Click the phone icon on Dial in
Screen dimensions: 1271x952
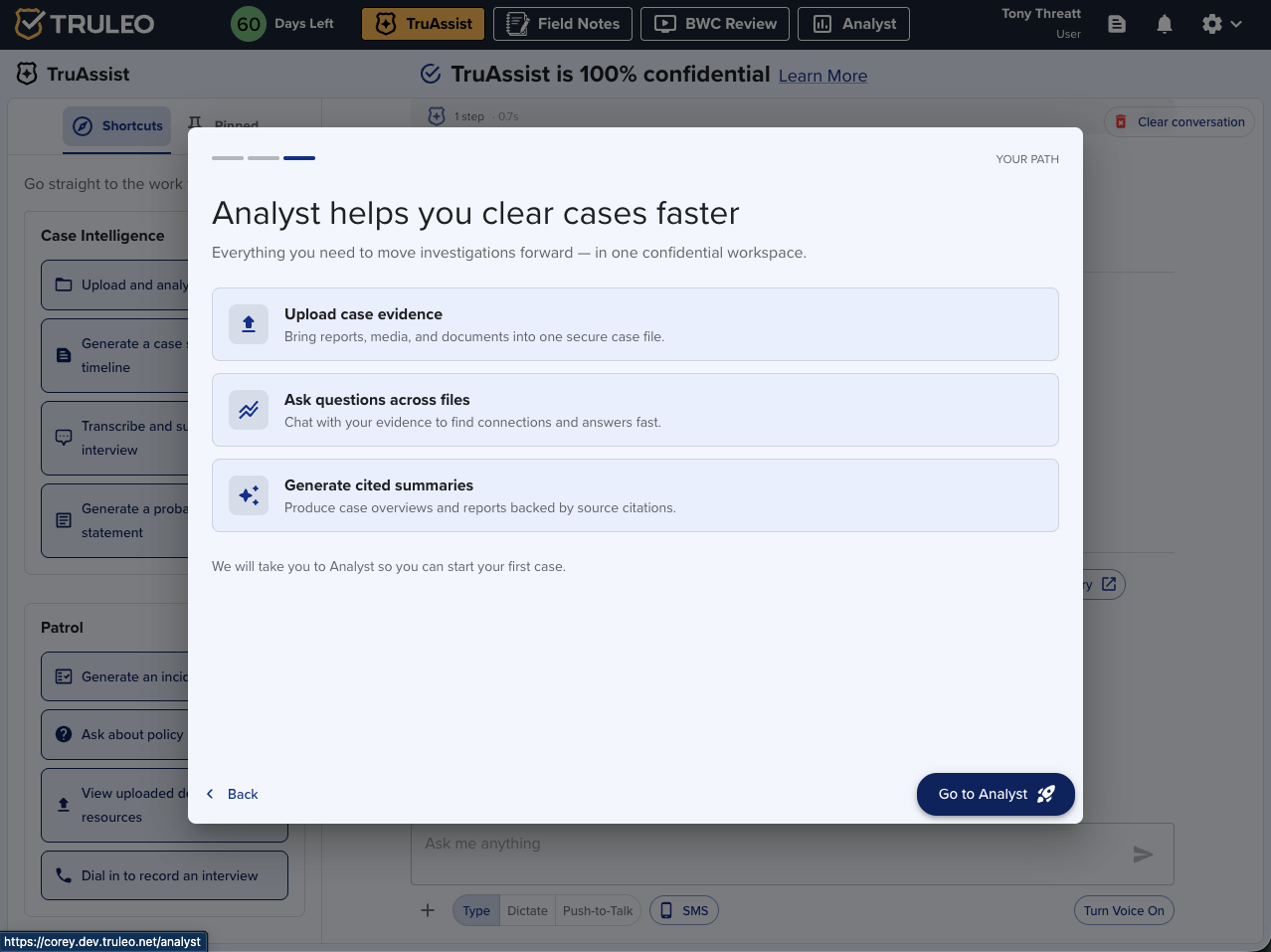coord(64,875)
